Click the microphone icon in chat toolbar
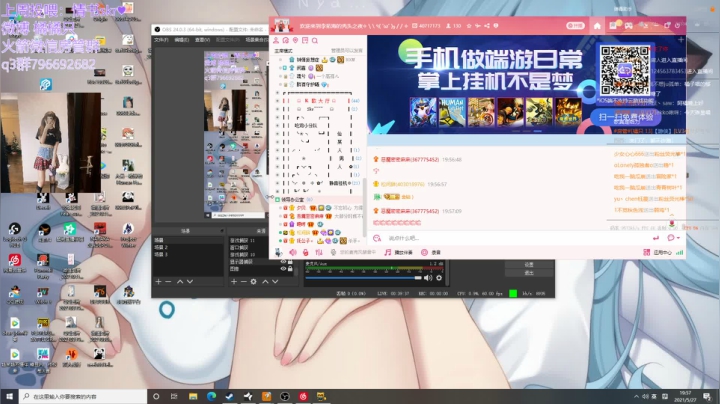 point(333,252)
